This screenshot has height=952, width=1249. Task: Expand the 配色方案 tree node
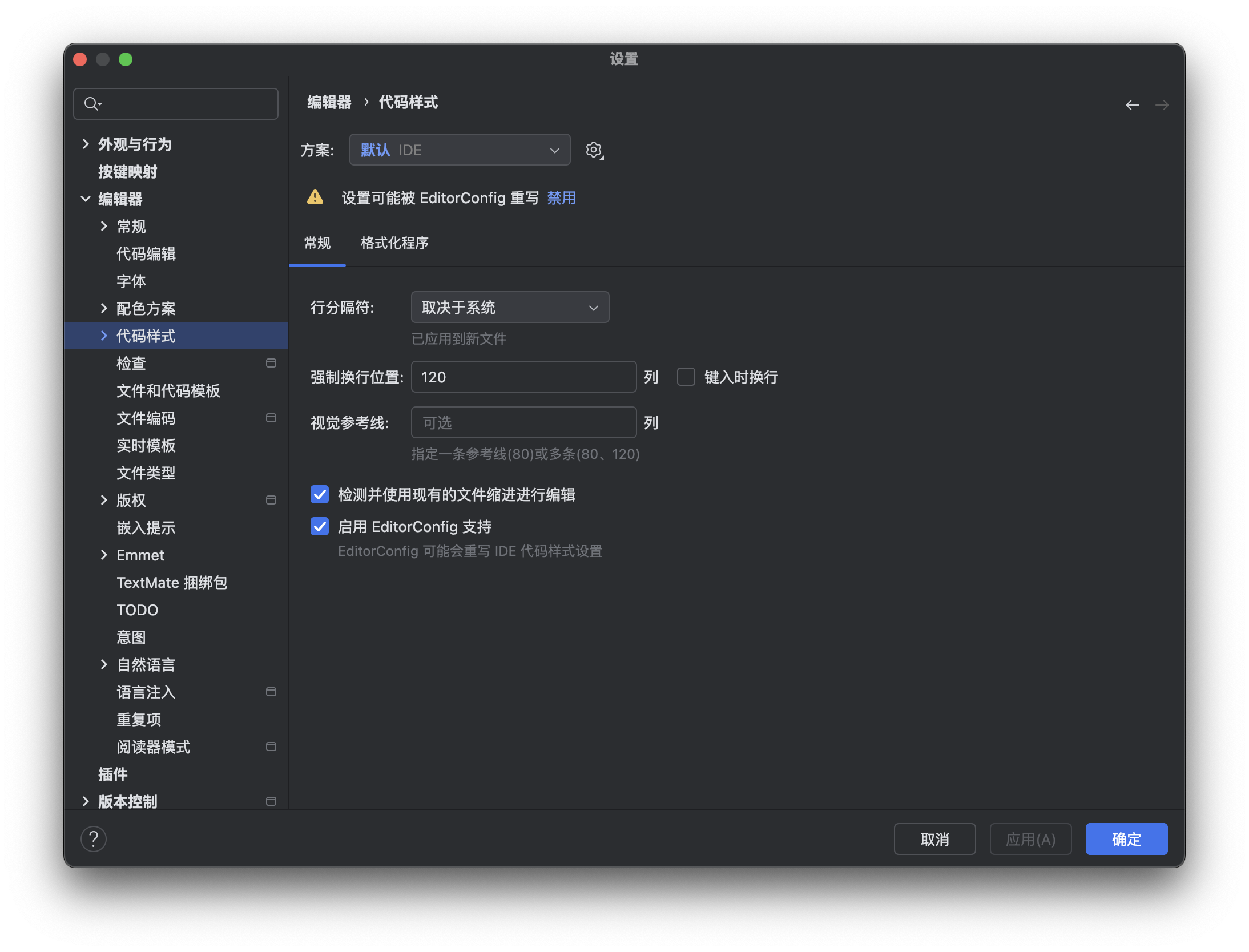[x=104, y=308]
